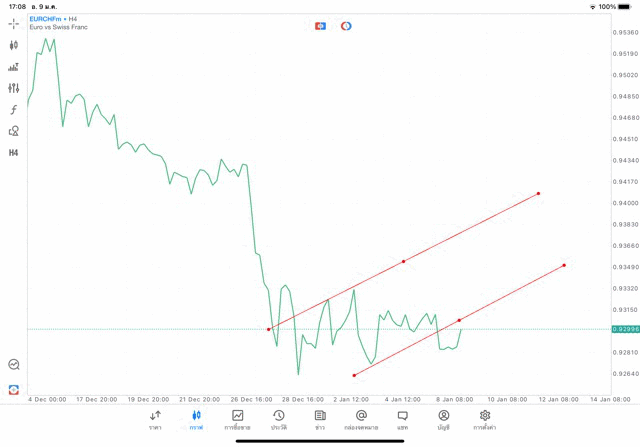Image resolution: width=640 pixels, height=447 pixels.
Task: Open the H4 timeframe selector
Action: (14, 152)
